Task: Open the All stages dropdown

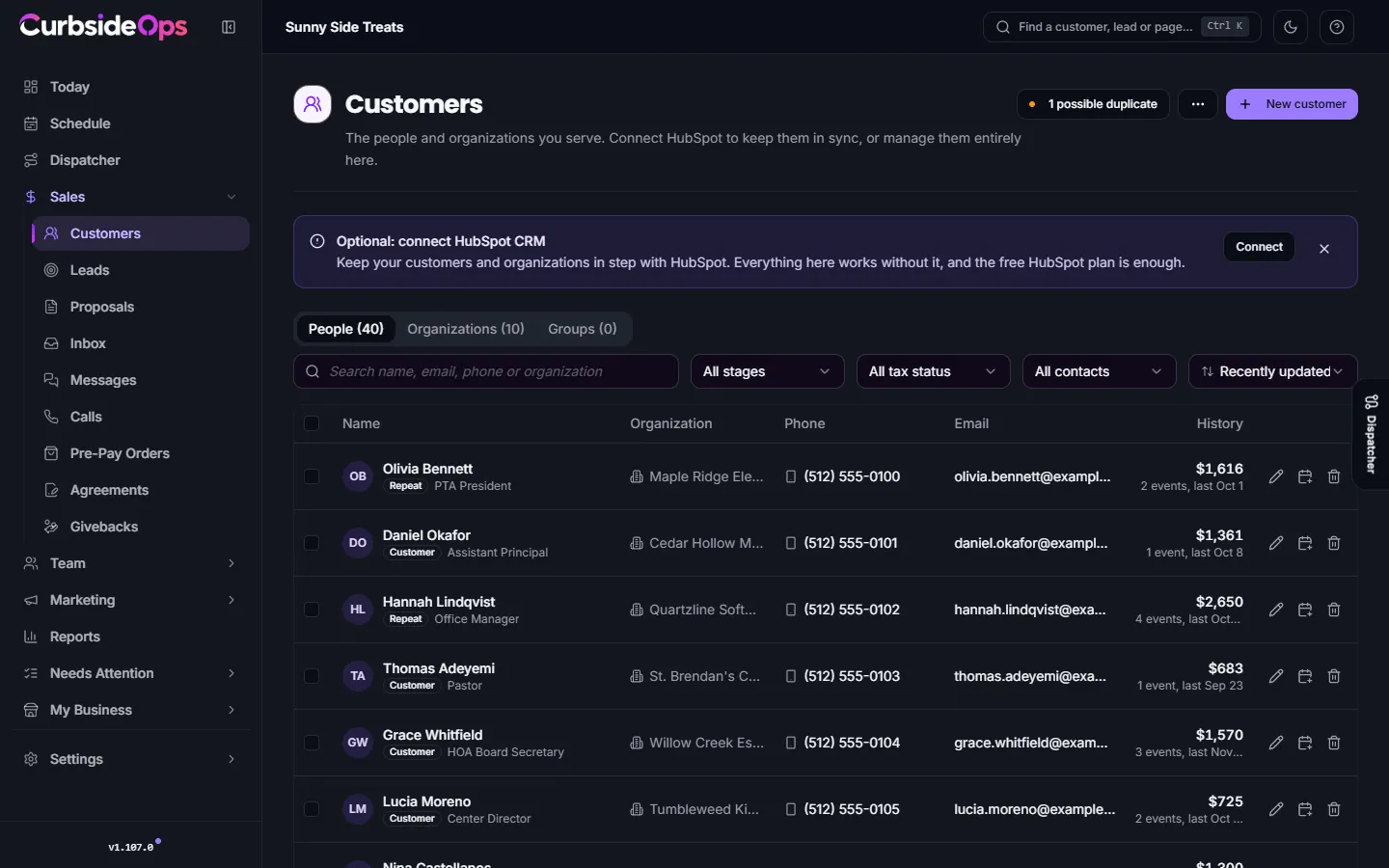Action: [768, 371]
